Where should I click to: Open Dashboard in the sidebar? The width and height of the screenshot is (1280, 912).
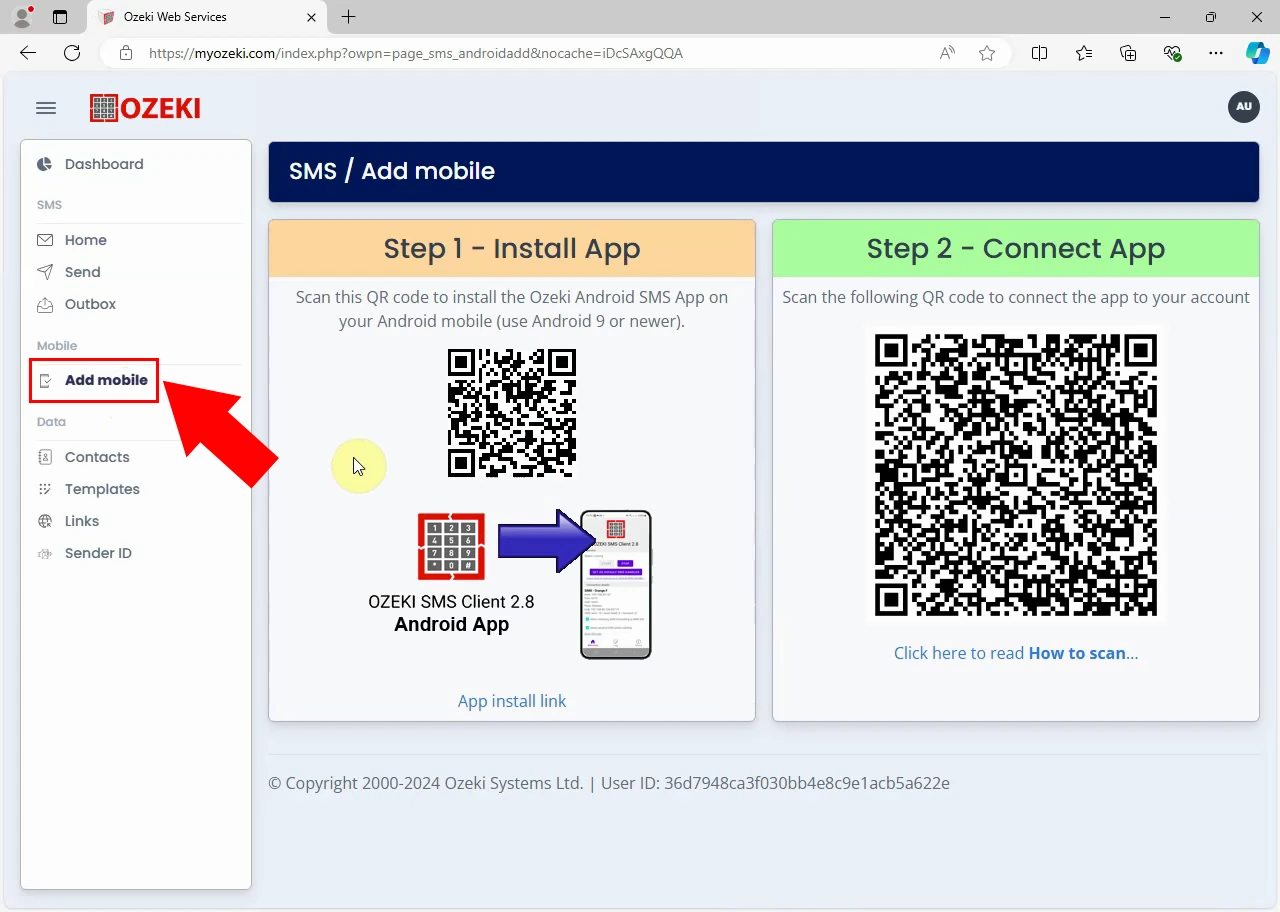pyautogui.click(x=104, y=164)
